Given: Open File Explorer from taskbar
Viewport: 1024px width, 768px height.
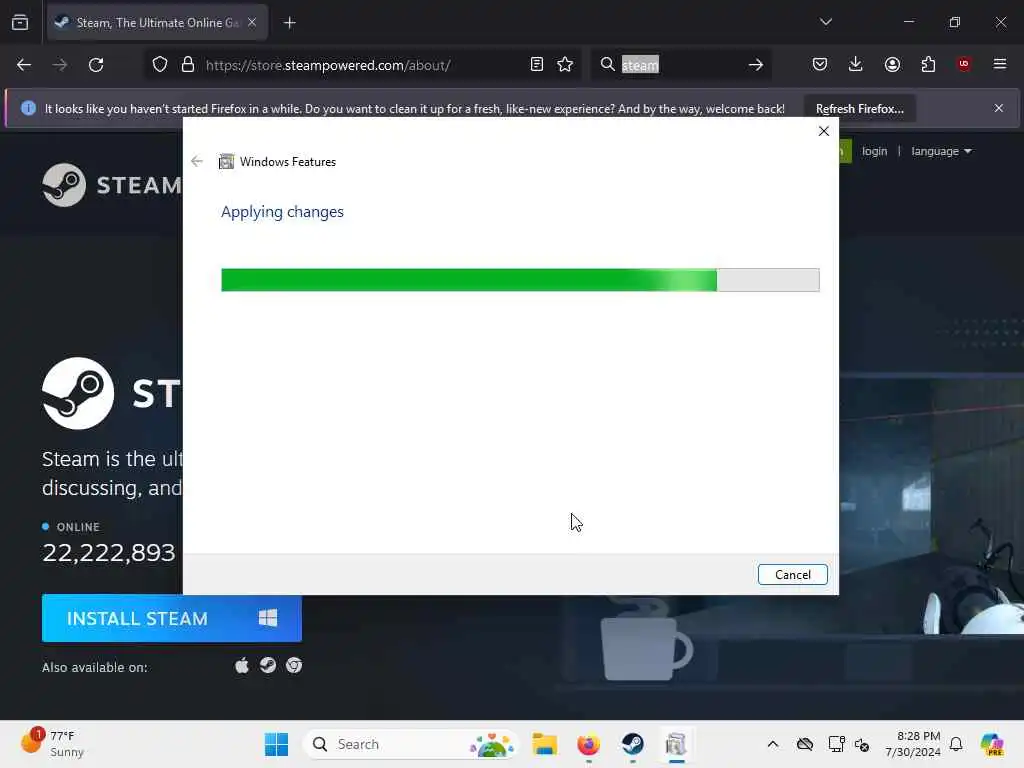Looking at the screenshot, I should coord(544,744).
